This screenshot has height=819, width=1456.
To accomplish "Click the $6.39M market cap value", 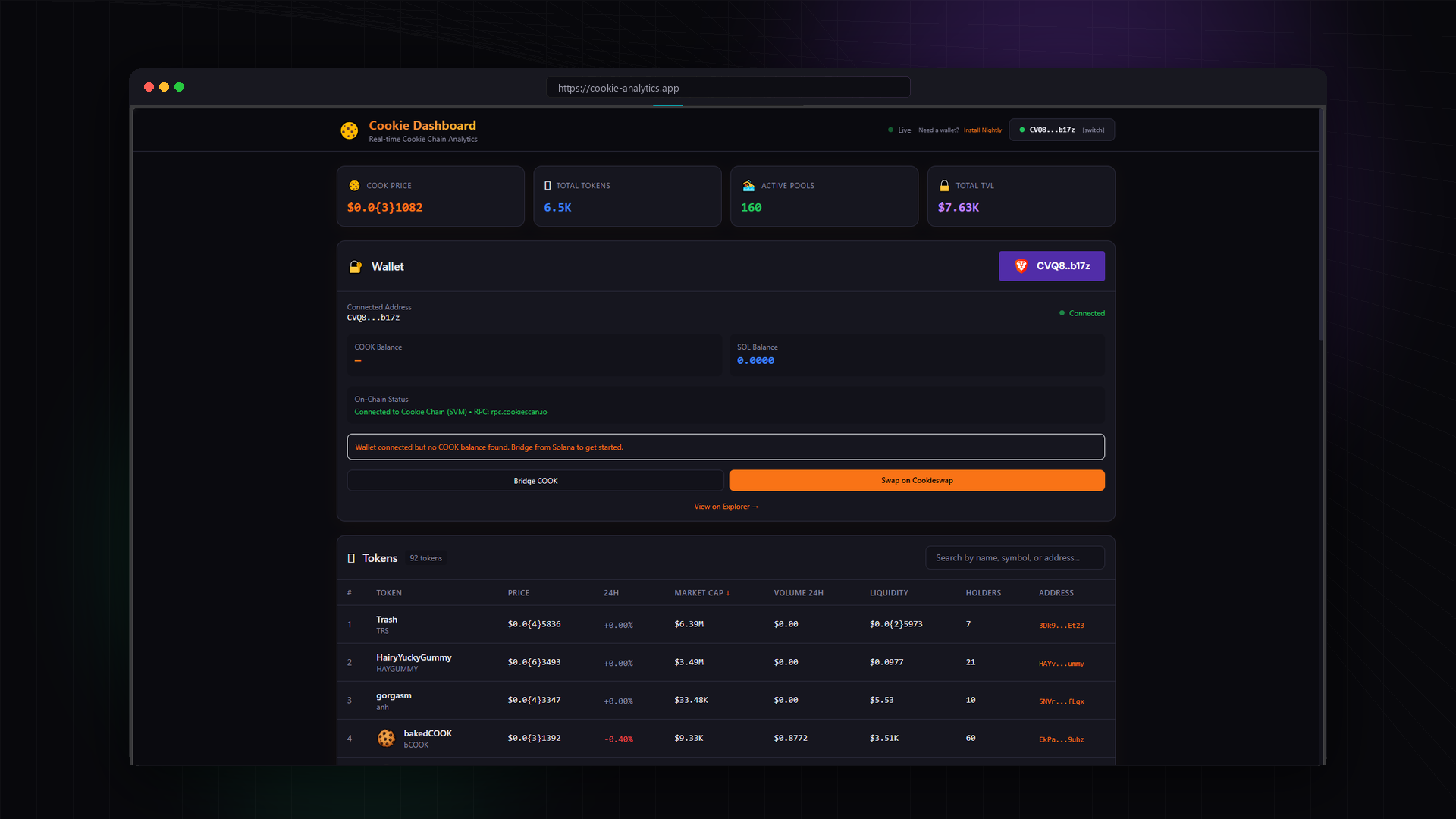I will 689,624.
